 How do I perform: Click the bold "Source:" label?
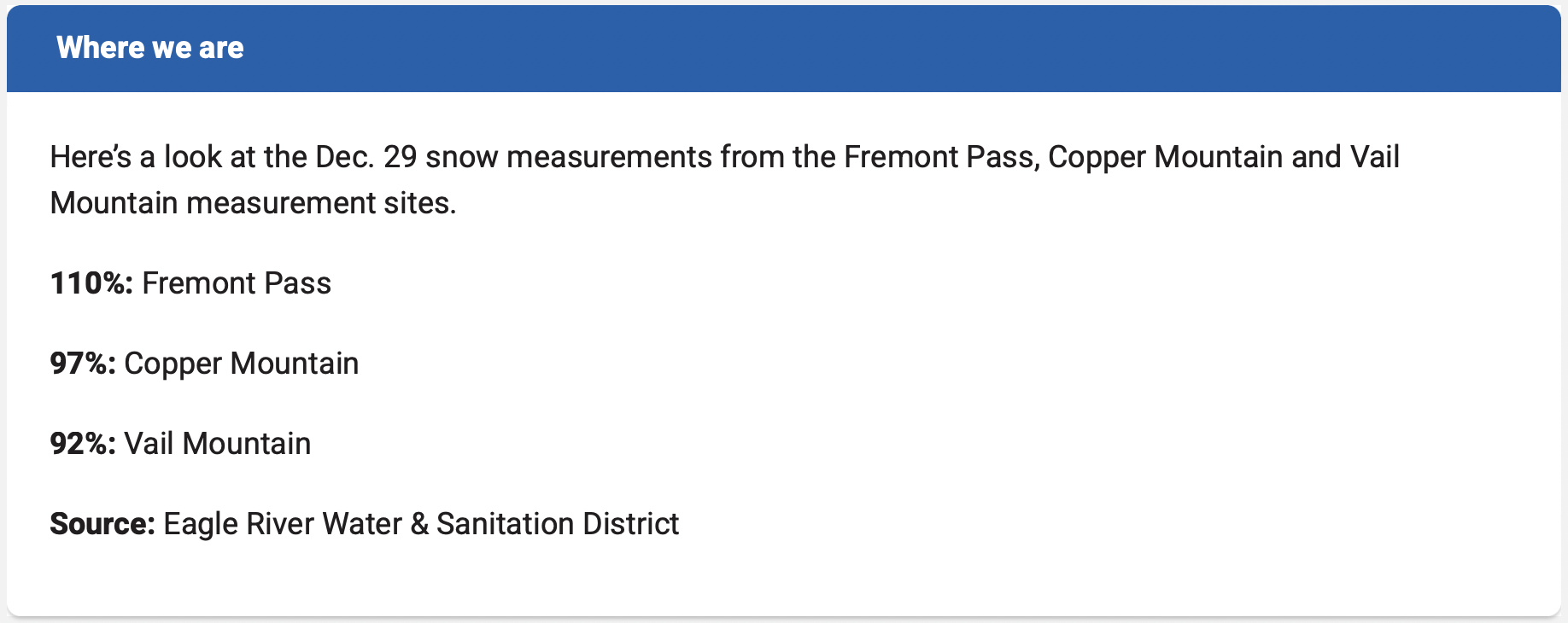[x=102, y=524]
